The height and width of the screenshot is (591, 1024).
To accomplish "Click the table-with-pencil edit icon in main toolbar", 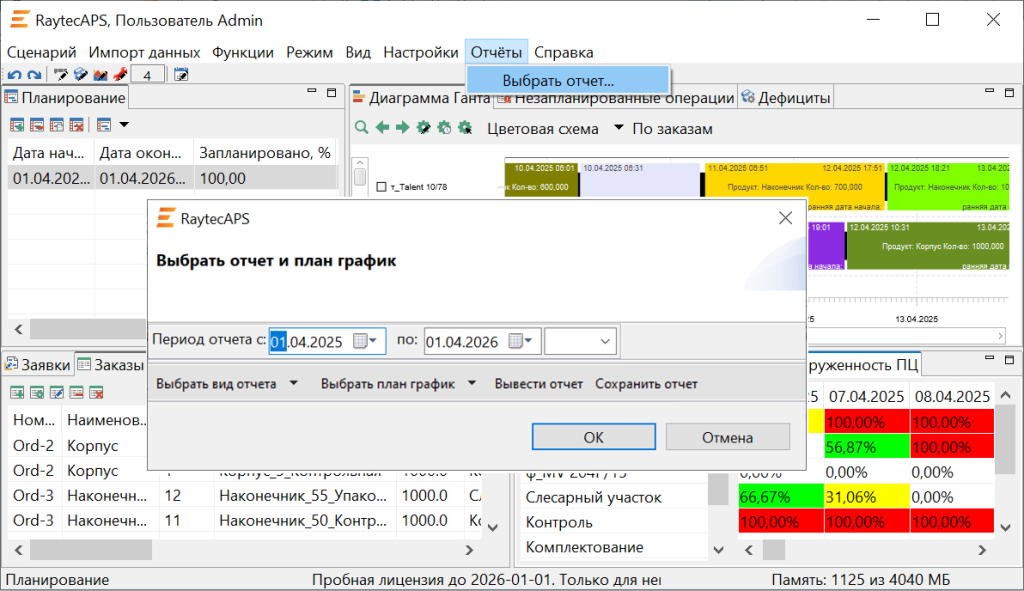I will [x=61, y=75].
